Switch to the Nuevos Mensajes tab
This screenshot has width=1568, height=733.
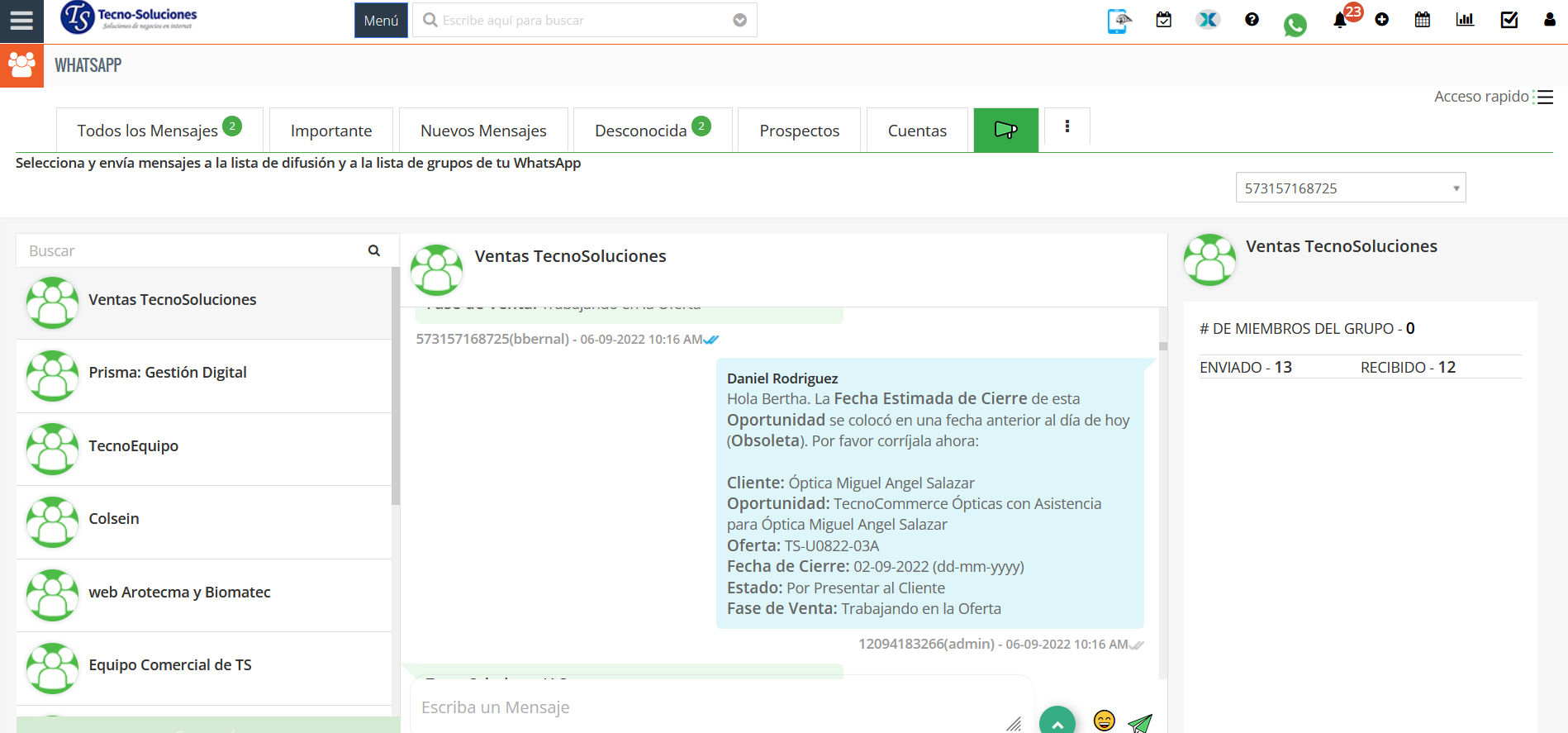[483, 131]
